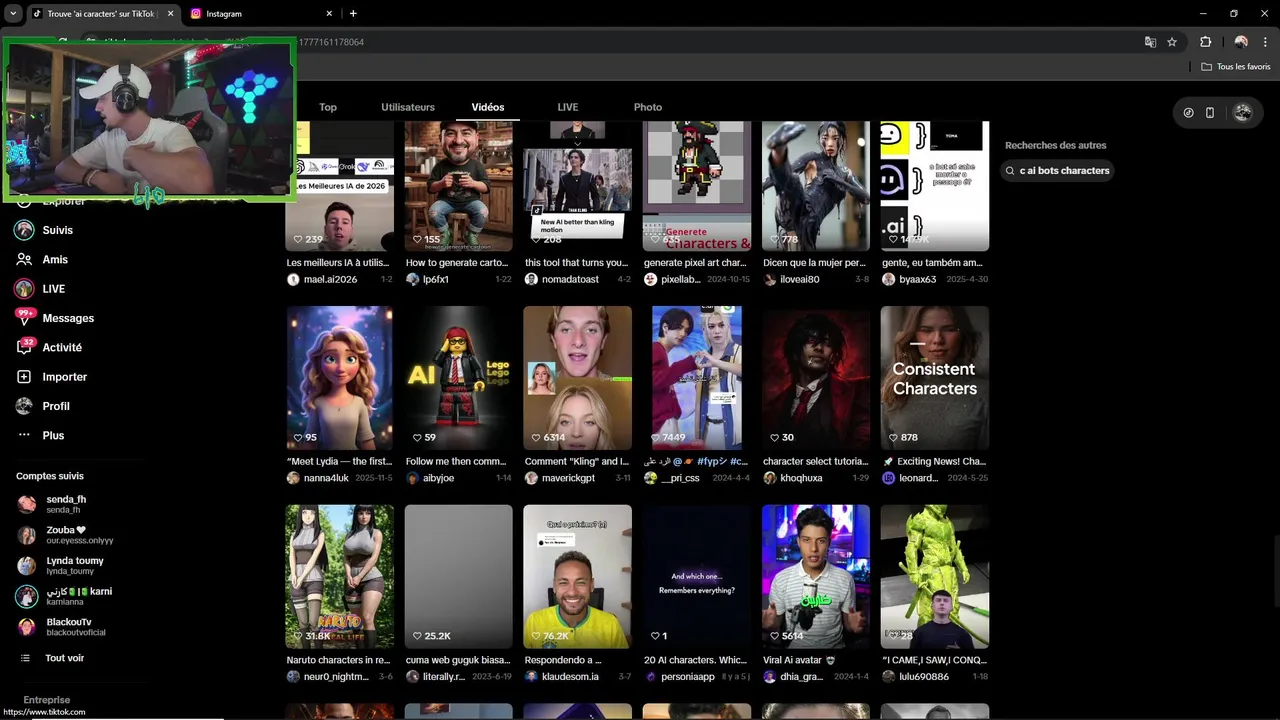Open Naruto characters video thumbnail
1280x720 pixels.
pos(339,577)
